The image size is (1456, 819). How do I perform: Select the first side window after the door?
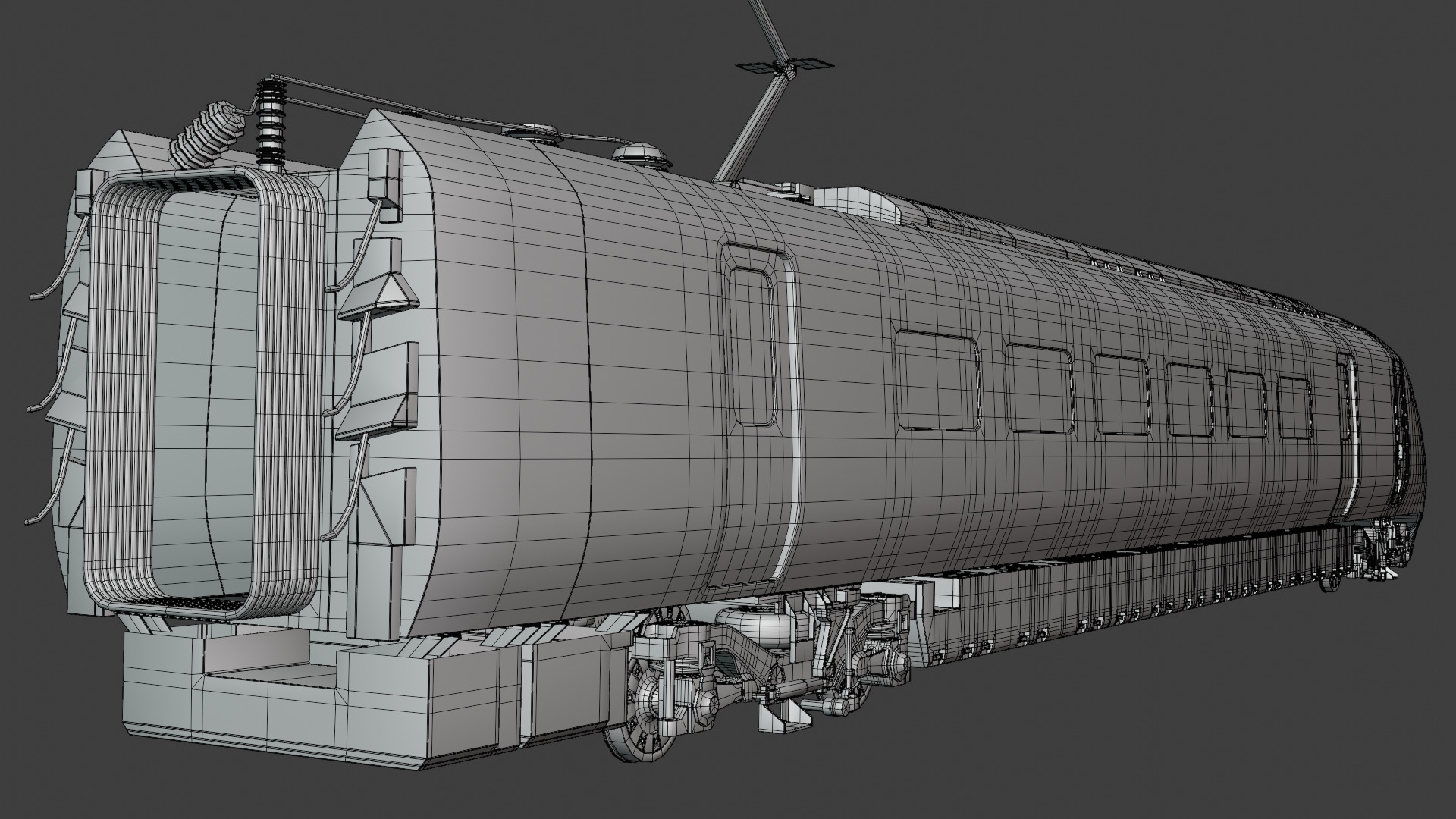937,381
